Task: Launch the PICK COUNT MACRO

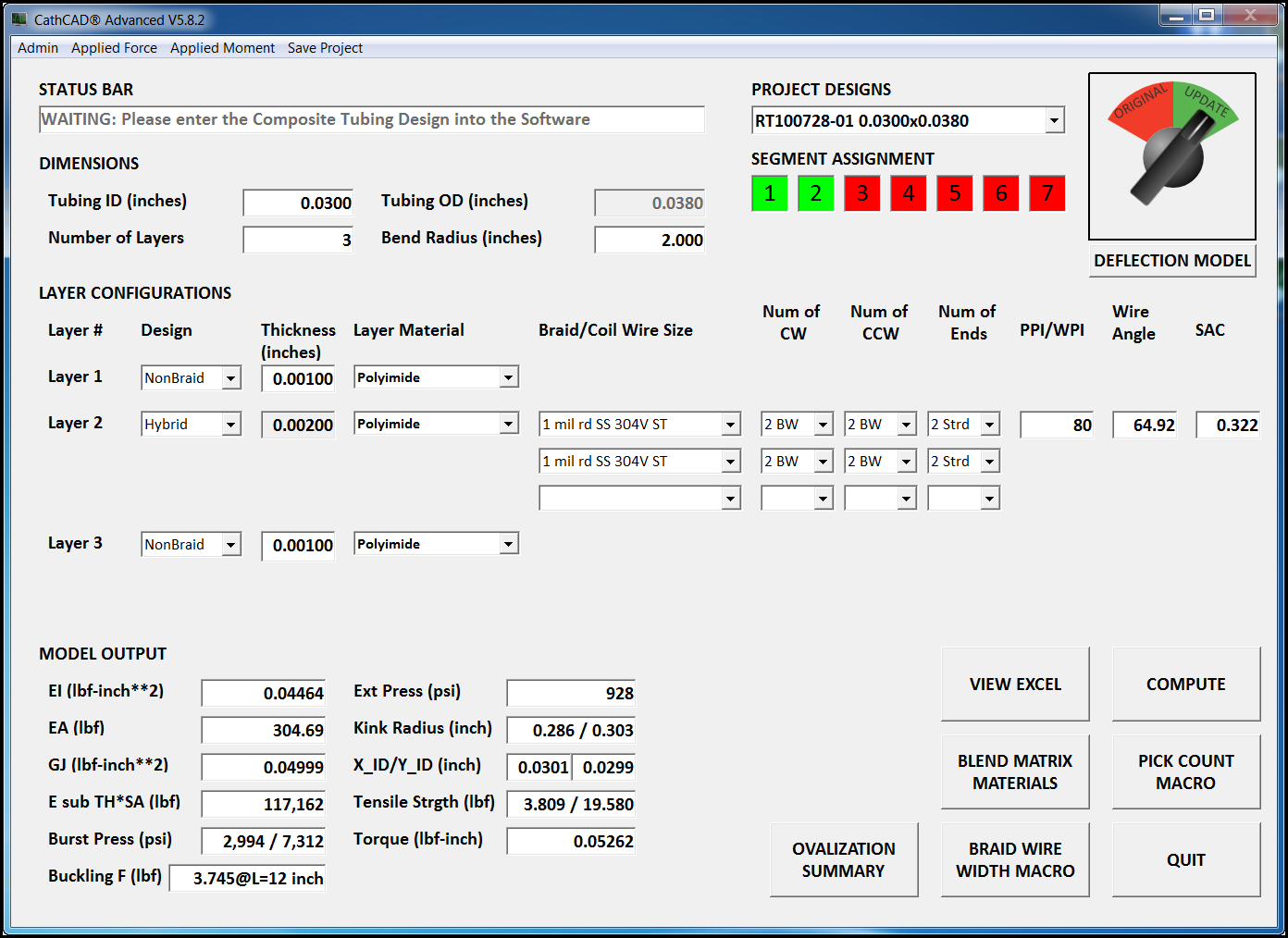Action: (x=1186, y=771)
